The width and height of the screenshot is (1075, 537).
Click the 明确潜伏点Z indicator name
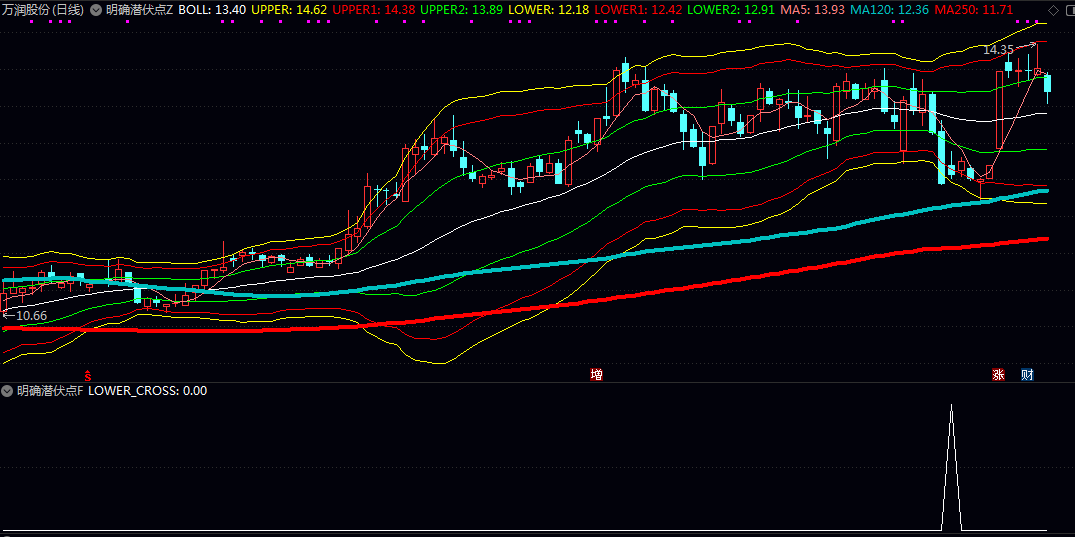pos(139,10)
